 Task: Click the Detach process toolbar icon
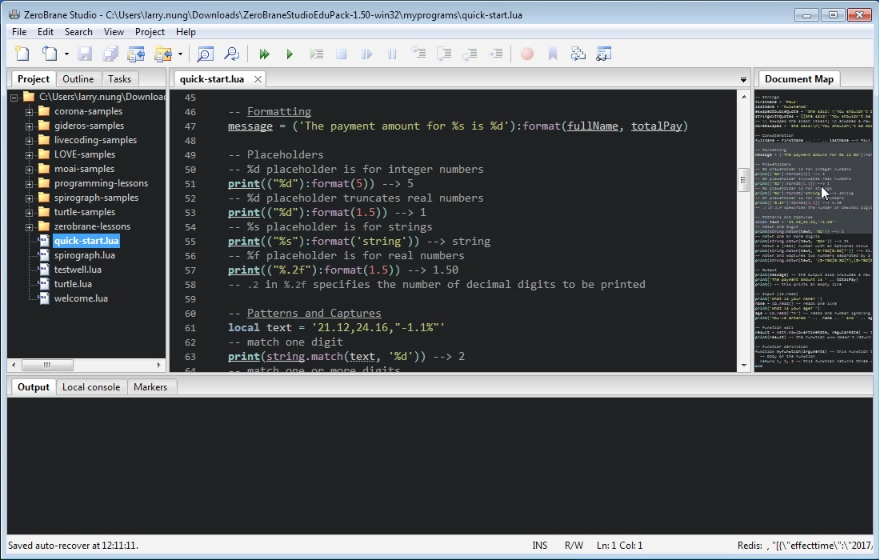[x=367, y=54]
